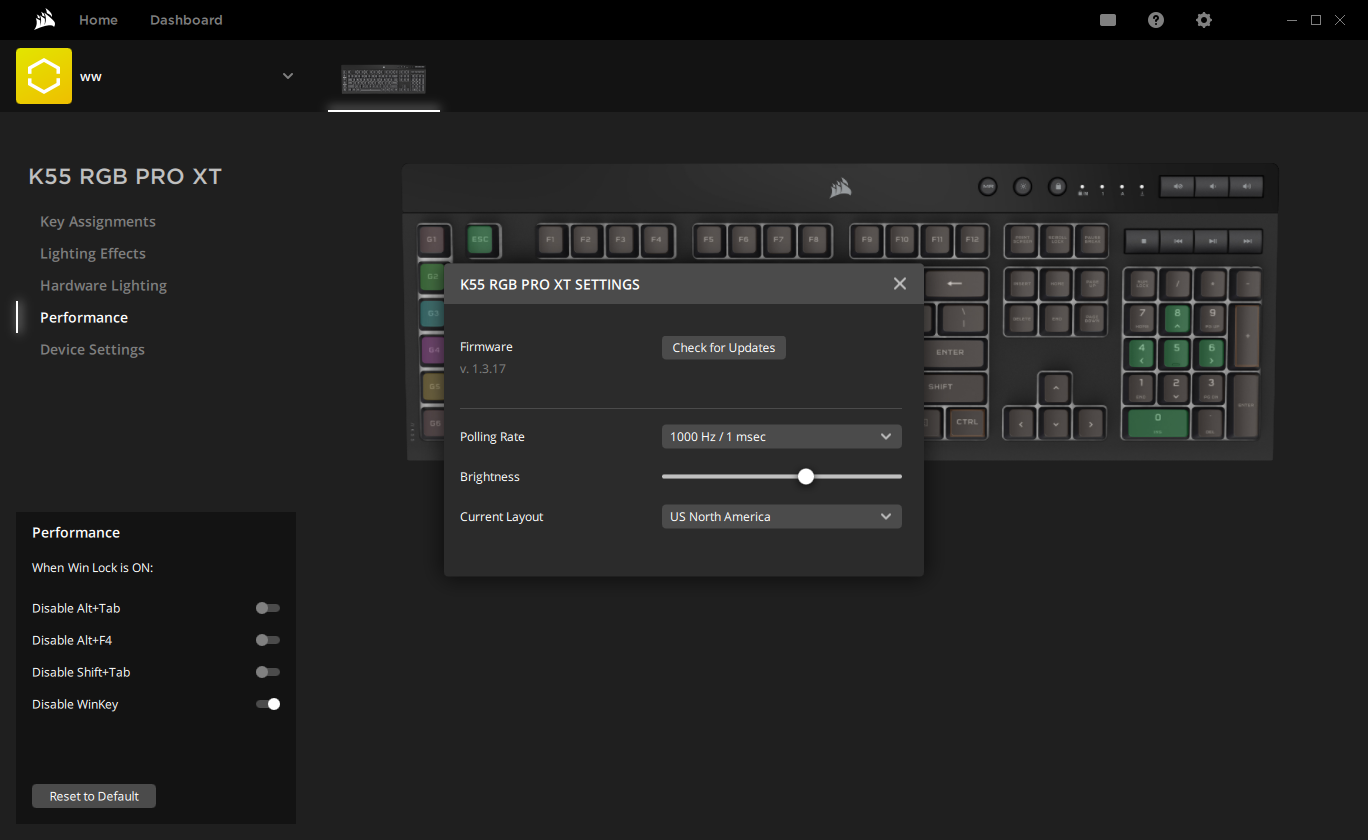1368x840 pixels.
Task: Open Device Settings section
Action: (92, 350)
